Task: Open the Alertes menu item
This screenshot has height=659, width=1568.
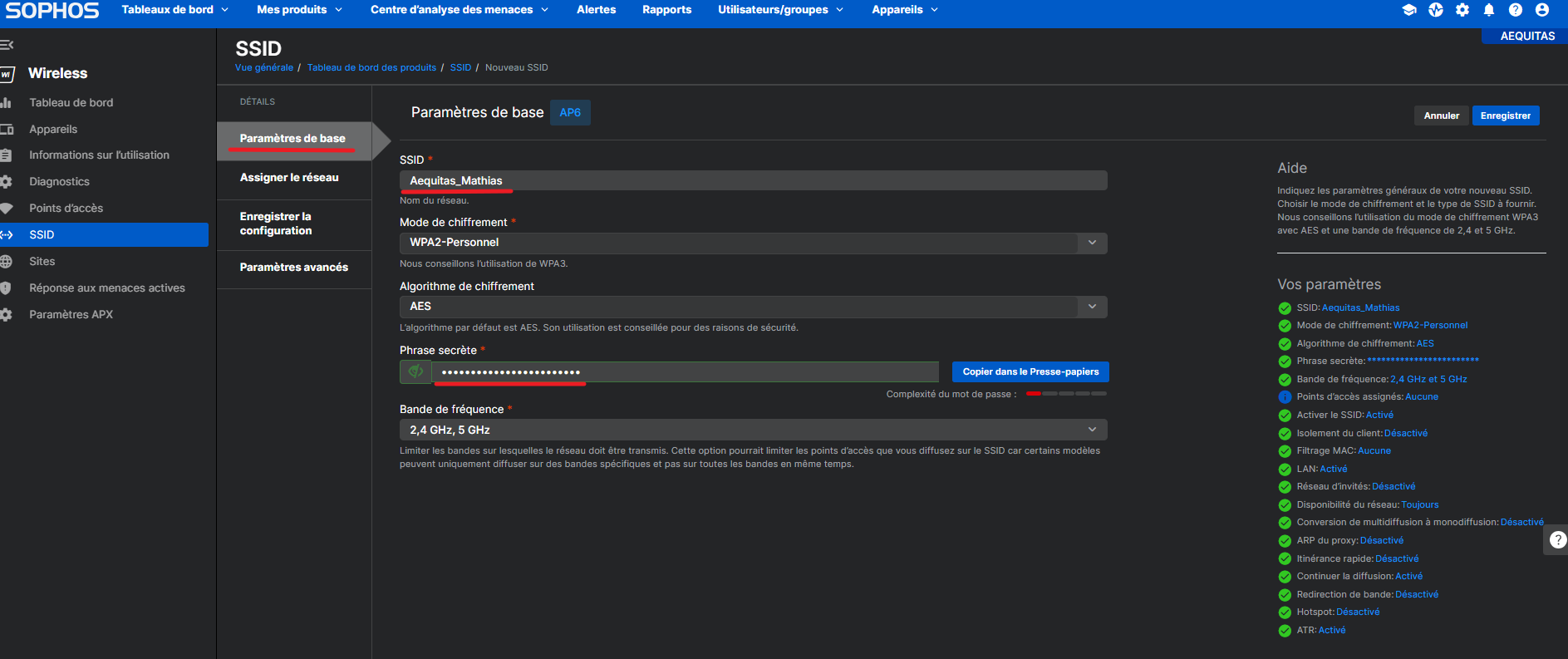Action: point(597,10)
